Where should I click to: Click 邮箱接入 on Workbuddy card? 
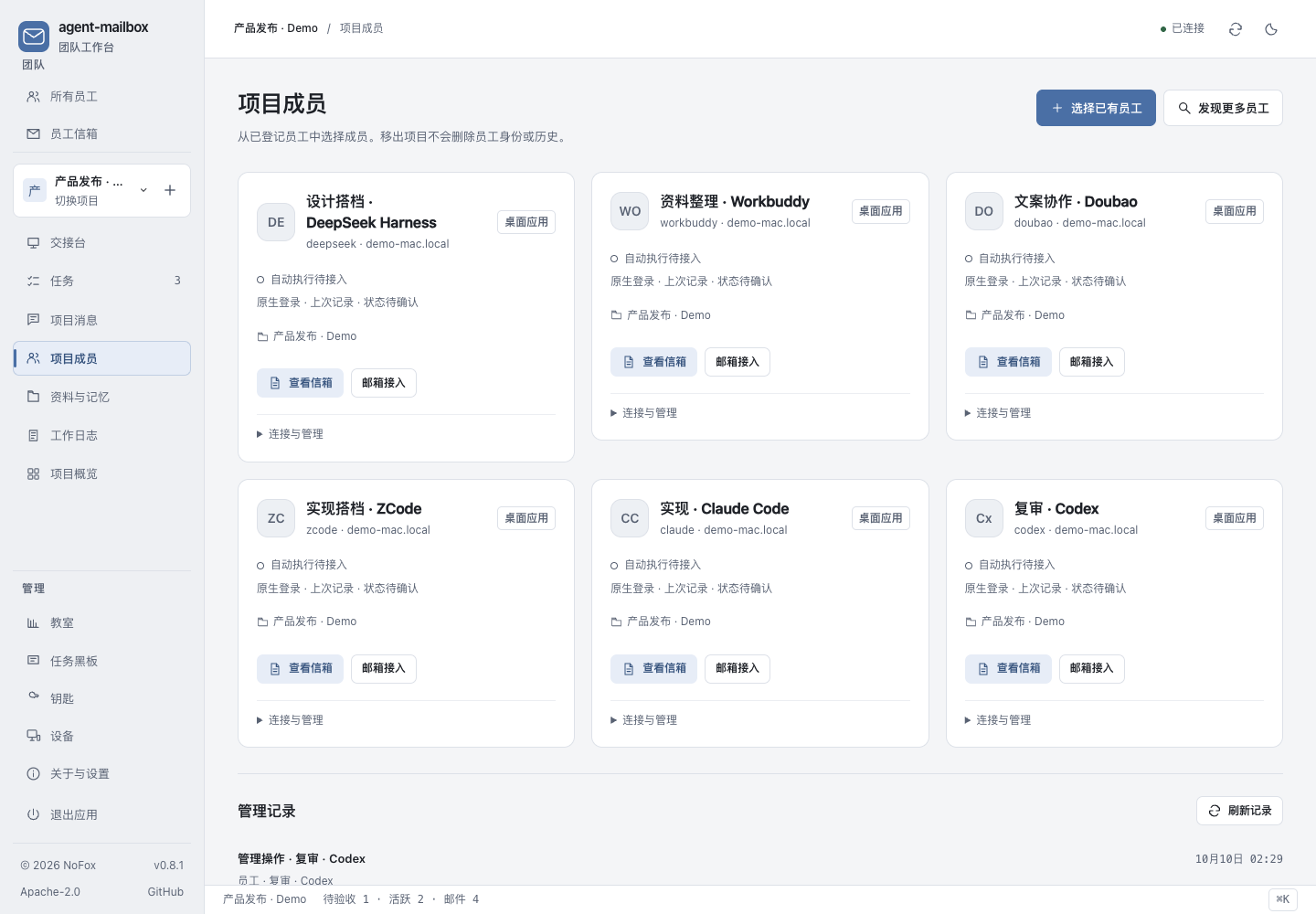[738, 362]
